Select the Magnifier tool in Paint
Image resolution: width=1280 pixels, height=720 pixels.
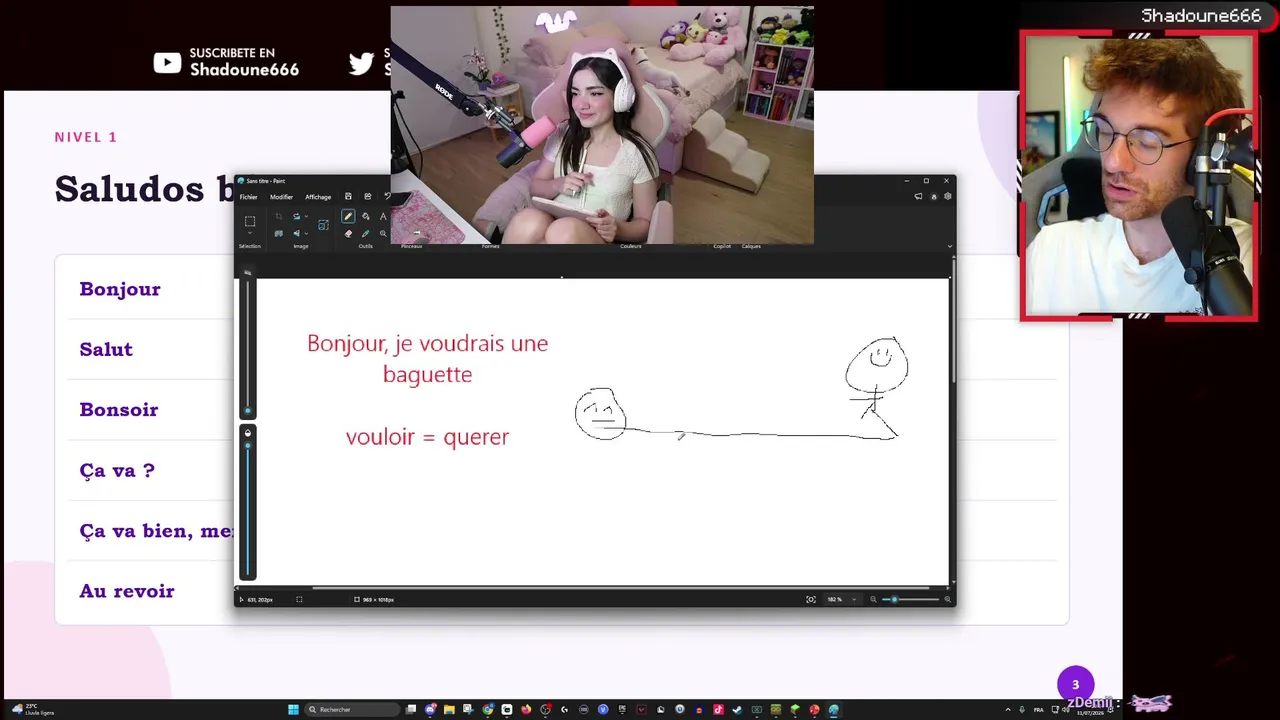(383, 234)
